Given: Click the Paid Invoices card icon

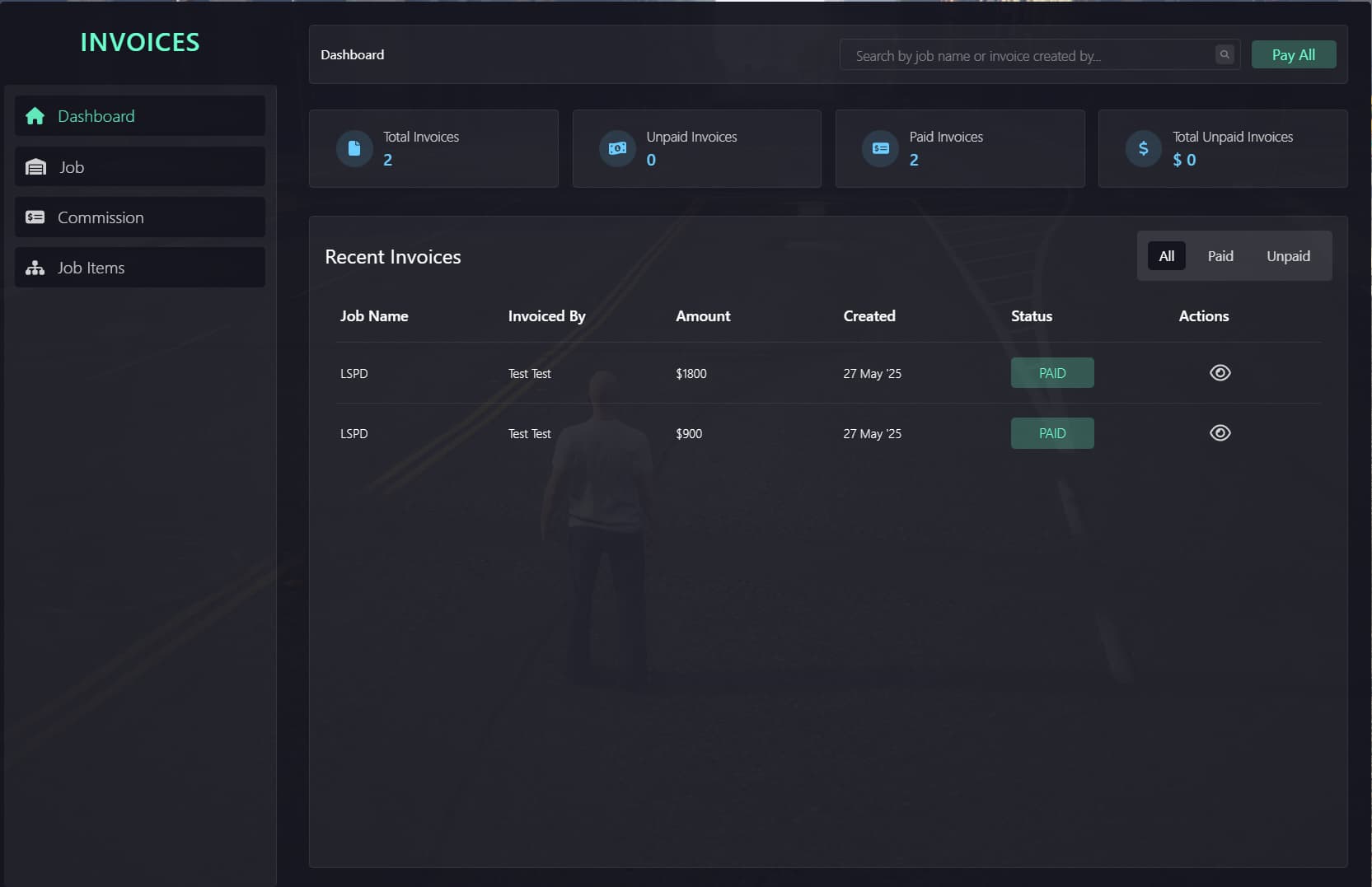Looking at the screenshot, I should 880,149.
